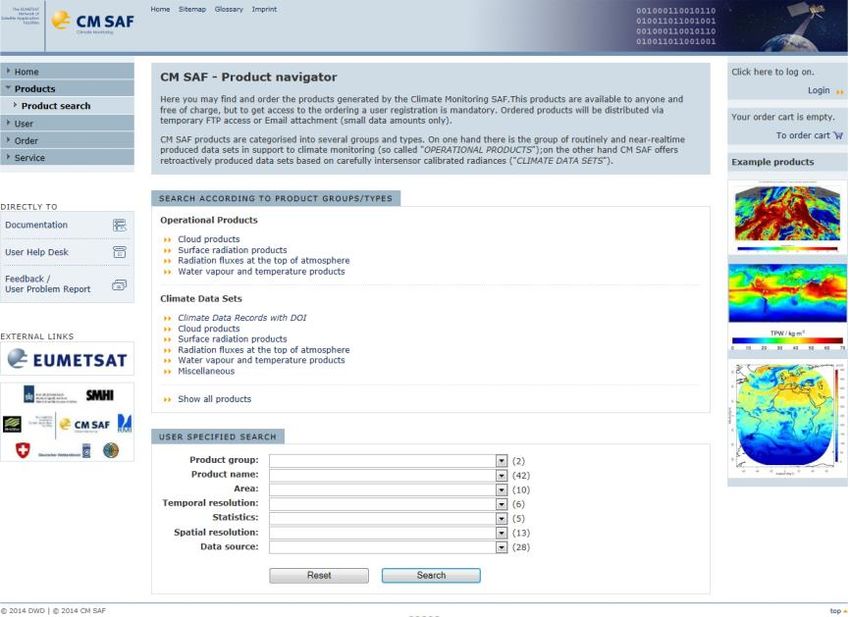This screenshot has width=850, height=617.
Task: Click the order cart icon
Action: pyautogui.click(x=838, y=136)
